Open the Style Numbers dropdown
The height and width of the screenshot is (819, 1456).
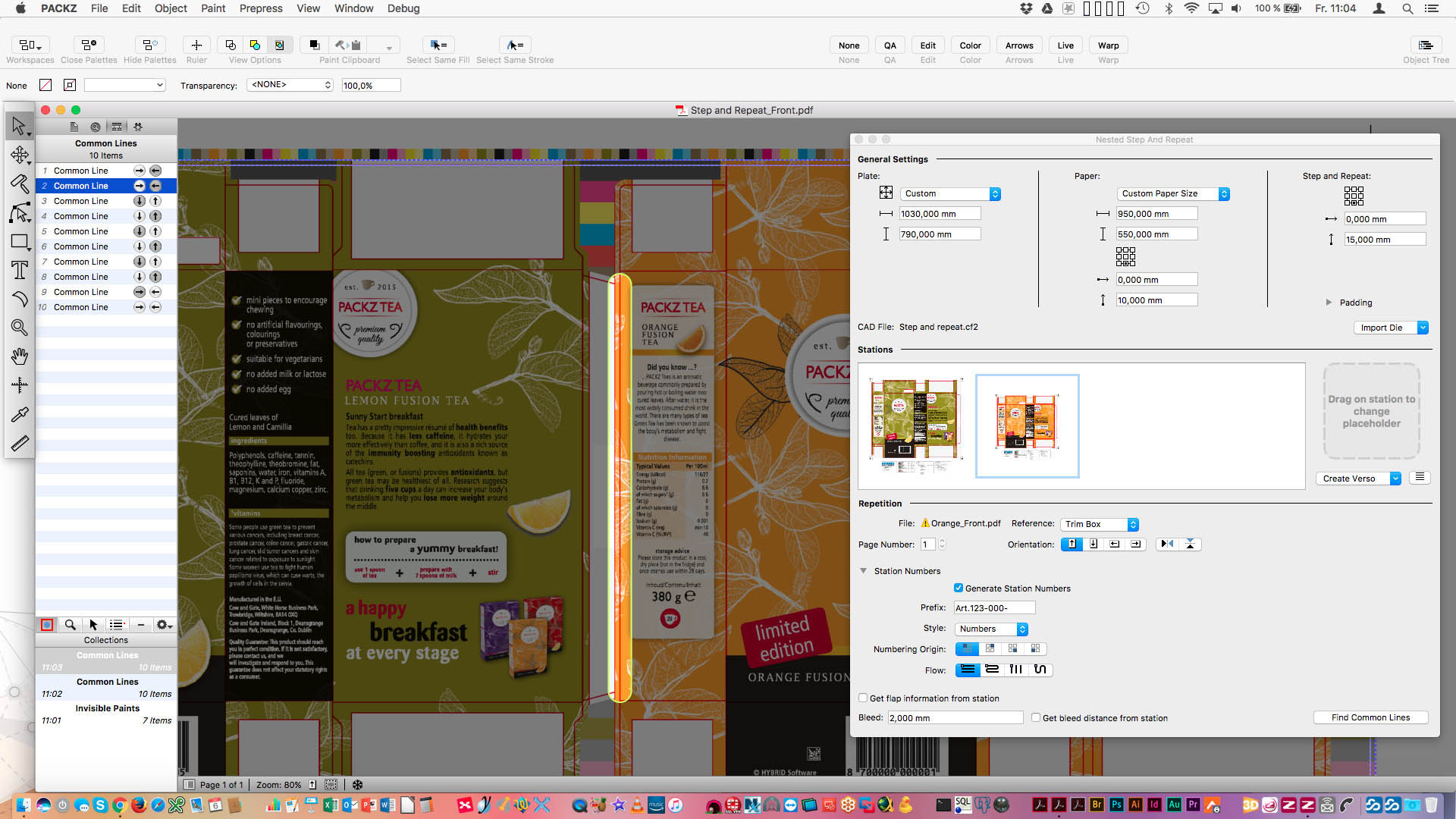991,629
